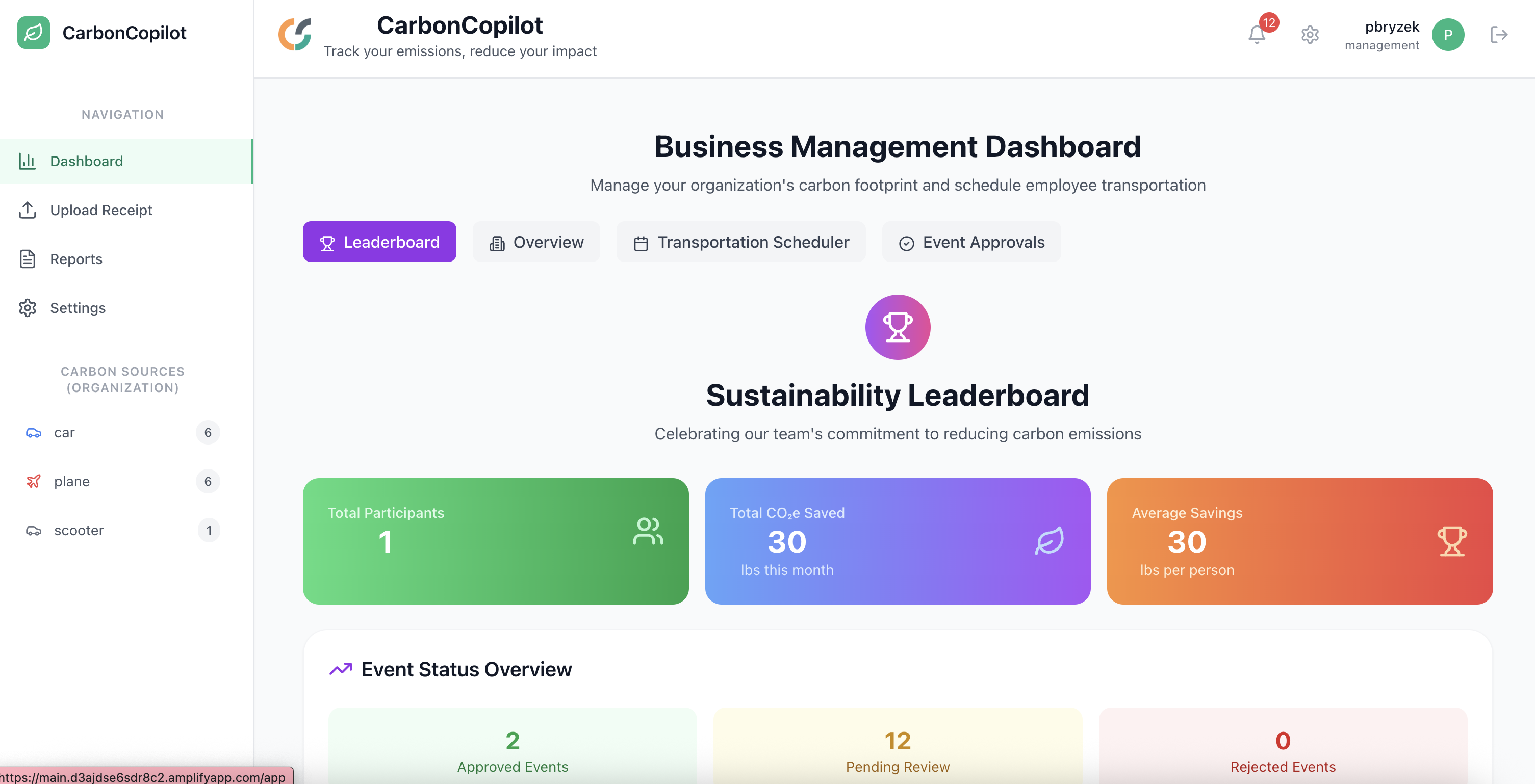Switch to the Overview tab
The width and height of the screenshot is (1535, 784).
click(535, 242)
